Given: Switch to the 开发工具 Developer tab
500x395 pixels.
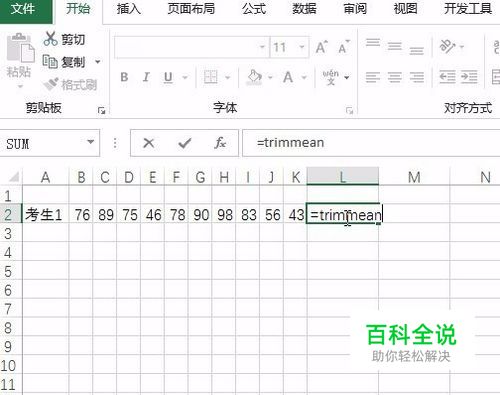Looking at the screenshot, I should [468, 9].
